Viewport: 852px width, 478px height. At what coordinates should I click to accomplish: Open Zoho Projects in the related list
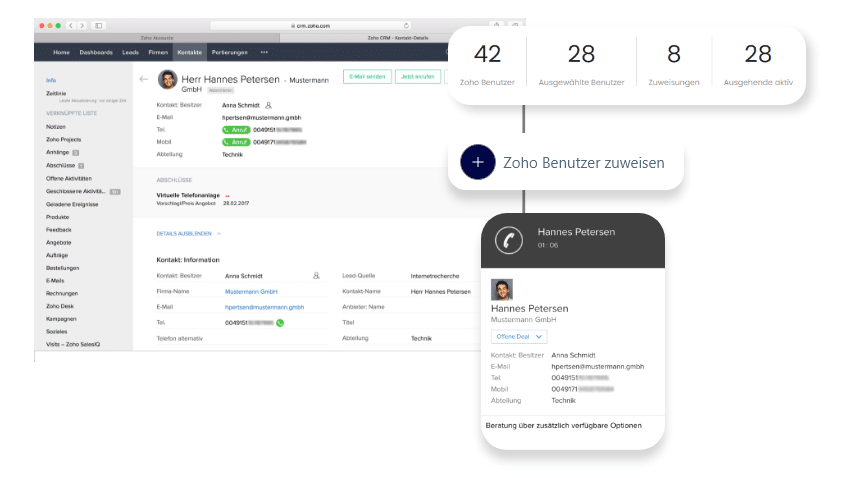[64, 140]
